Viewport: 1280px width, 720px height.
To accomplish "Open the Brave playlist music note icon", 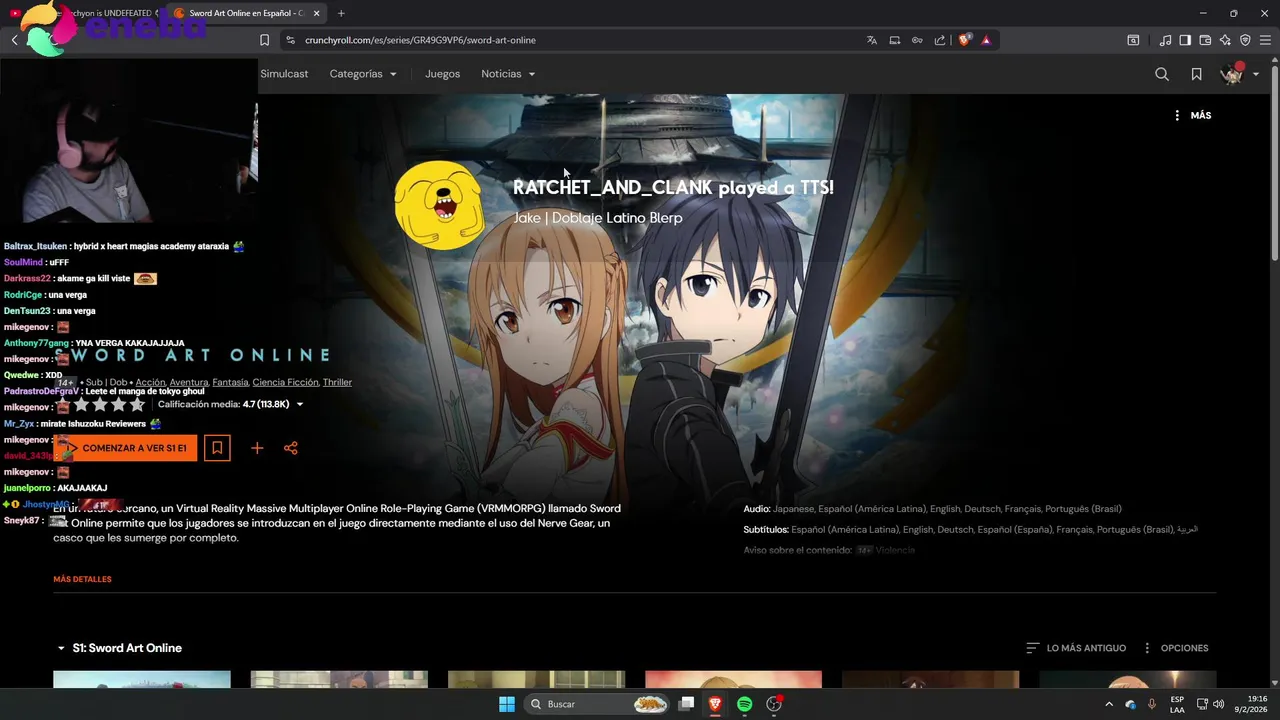I will [1166, 40].
